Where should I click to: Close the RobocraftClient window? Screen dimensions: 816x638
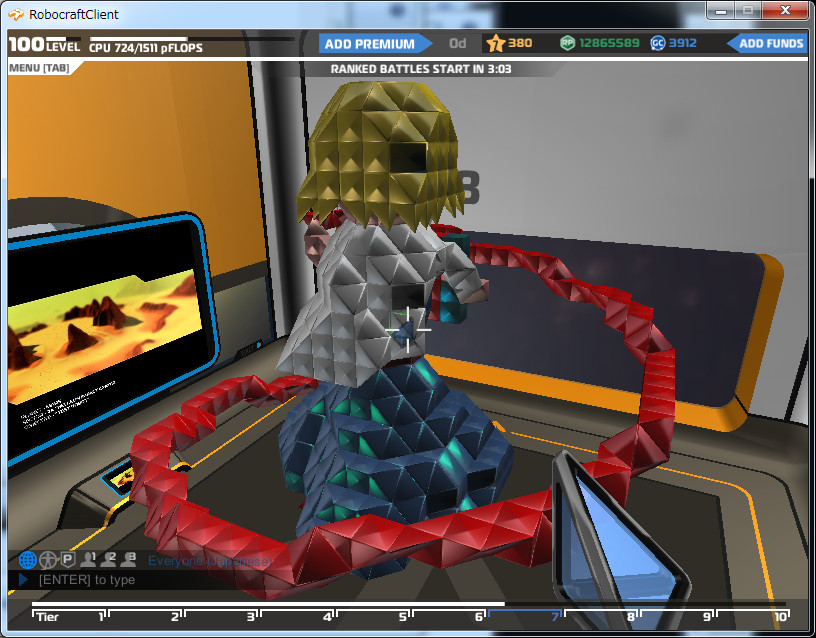[785, 11]
